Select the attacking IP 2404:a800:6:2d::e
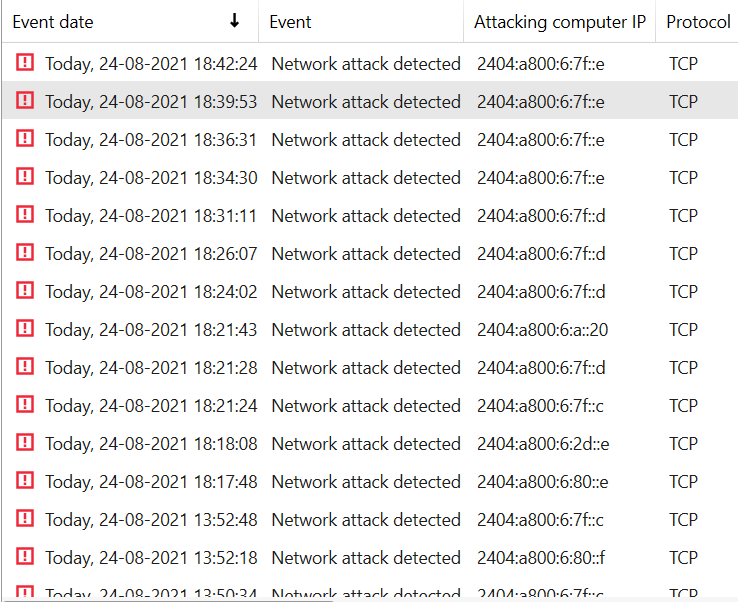This screenshot has width=738, height=602. click(x=543, y=444)
